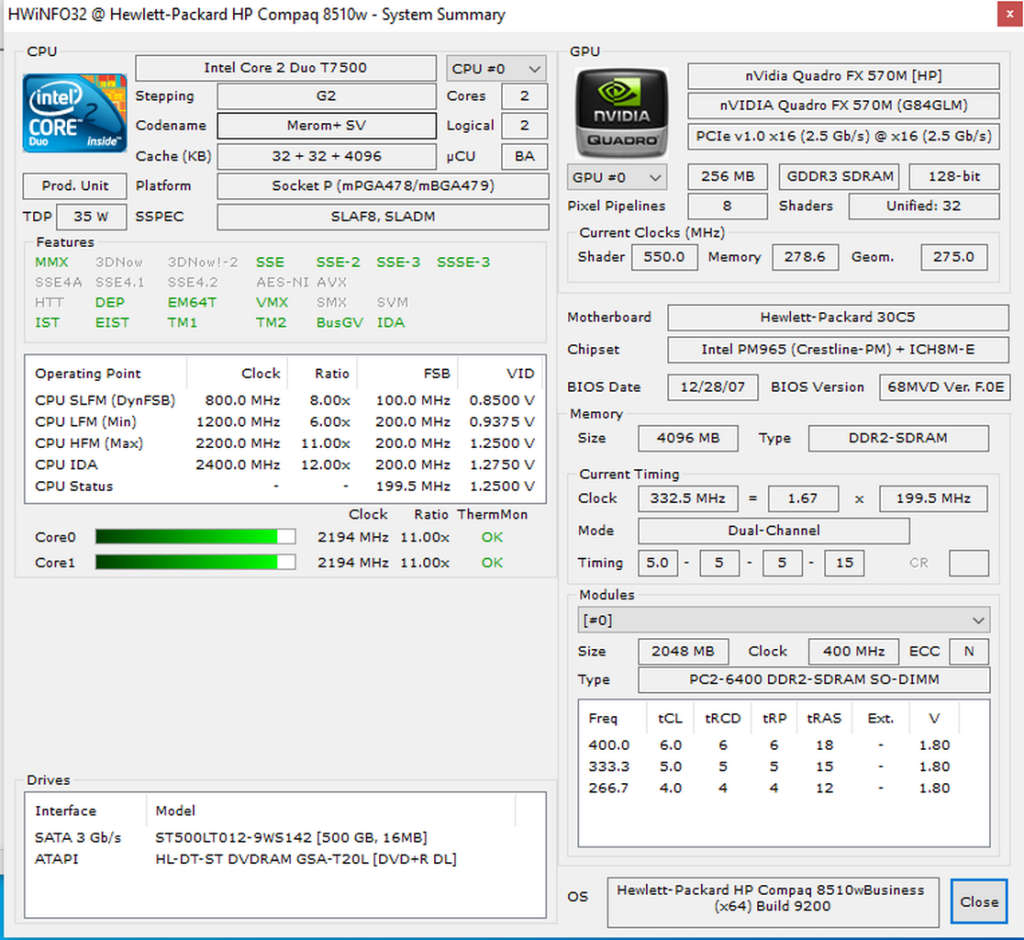Click the Merom+ SV codename field
Image resolution: width=1024 pixels, height=940 pixels.
[326, 126]
